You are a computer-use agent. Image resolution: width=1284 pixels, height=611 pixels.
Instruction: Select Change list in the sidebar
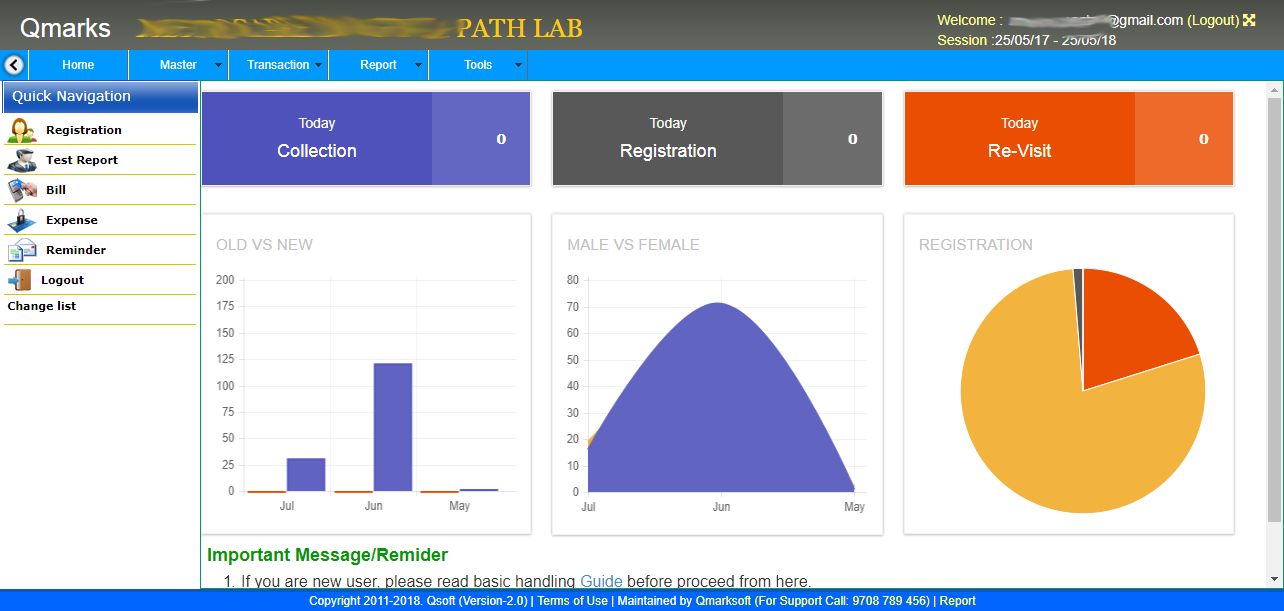click(x=41, y=306)
